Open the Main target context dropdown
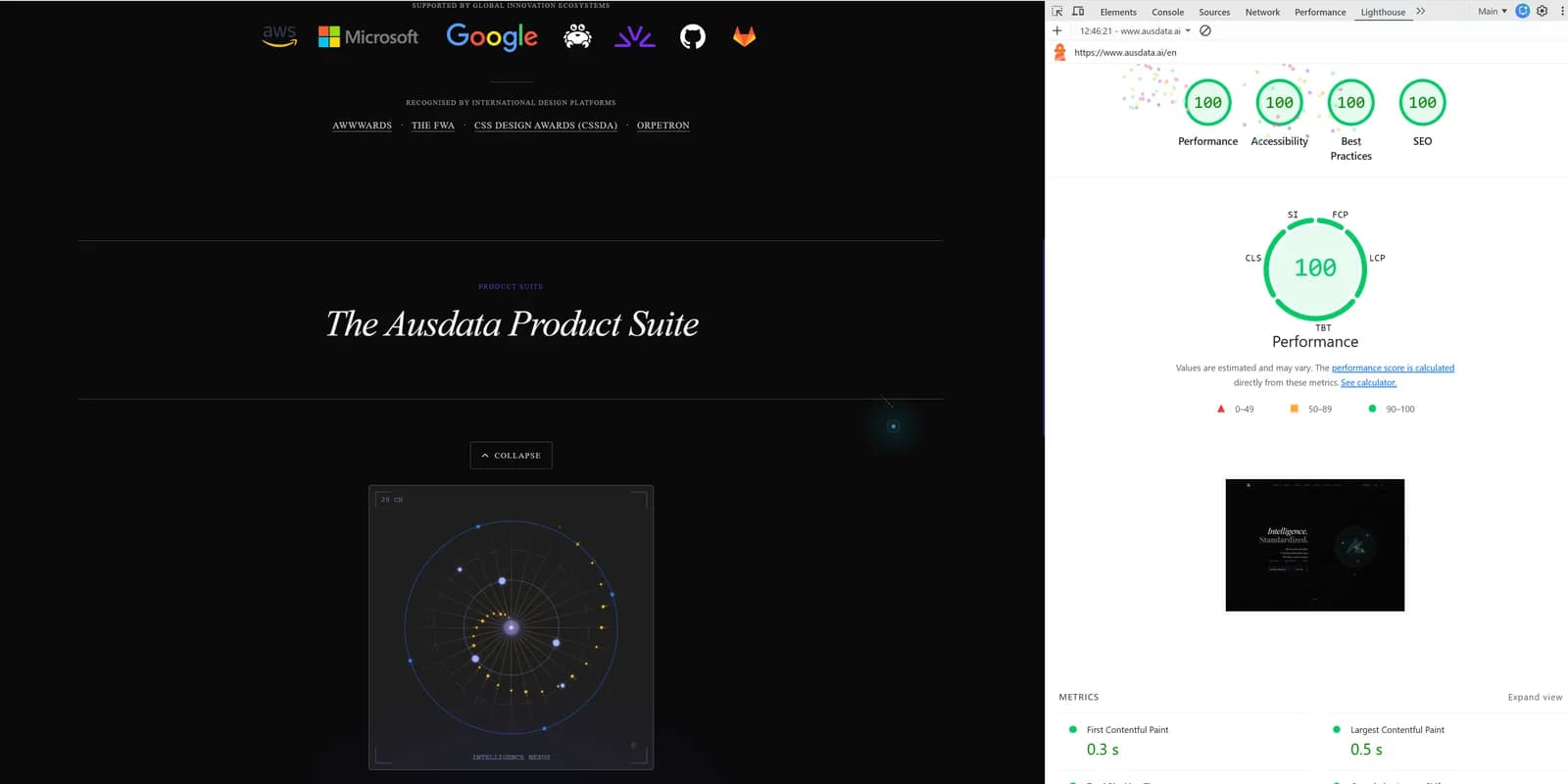The width and height of the screenshot is (1568, 784). [1493, 12]
